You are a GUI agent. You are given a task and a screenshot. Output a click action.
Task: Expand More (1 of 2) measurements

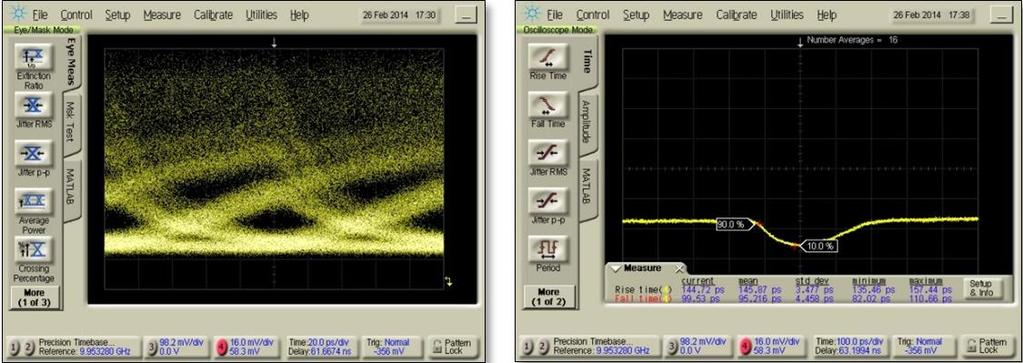(548, 298)
